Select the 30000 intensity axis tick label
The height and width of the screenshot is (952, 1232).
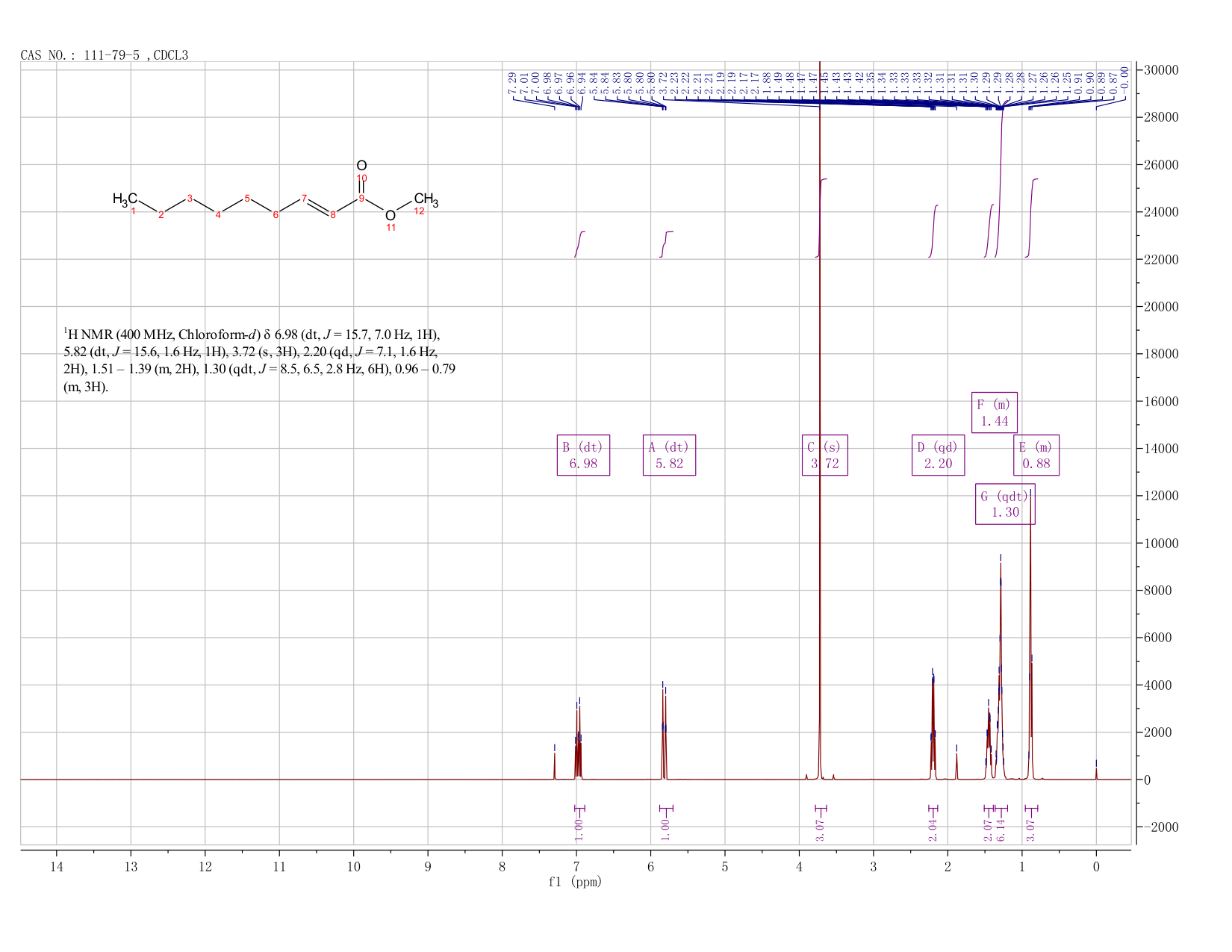1160,70
